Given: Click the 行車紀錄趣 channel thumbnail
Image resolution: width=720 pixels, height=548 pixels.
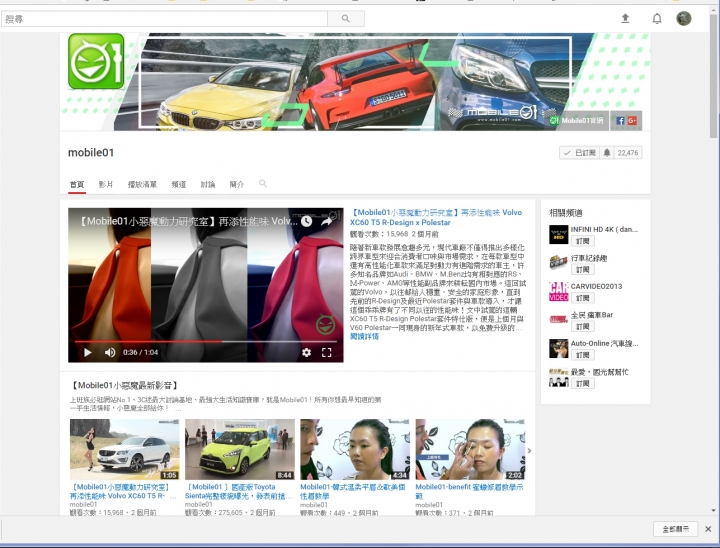Looking at the screenshot, I should pyautogui.click(x=558, y=263).
